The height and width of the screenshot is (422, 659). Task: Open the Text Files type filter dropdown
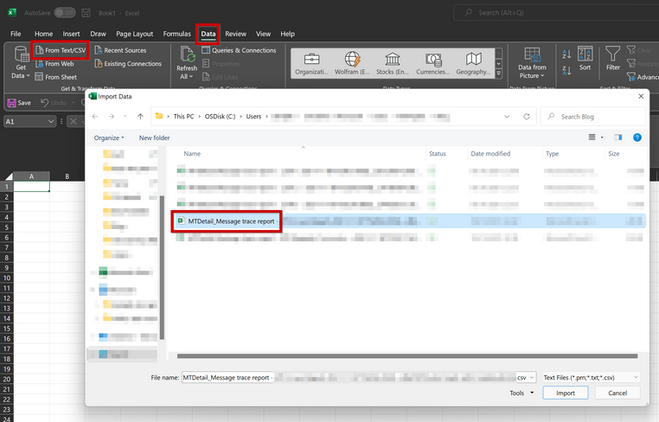point(590,377)
